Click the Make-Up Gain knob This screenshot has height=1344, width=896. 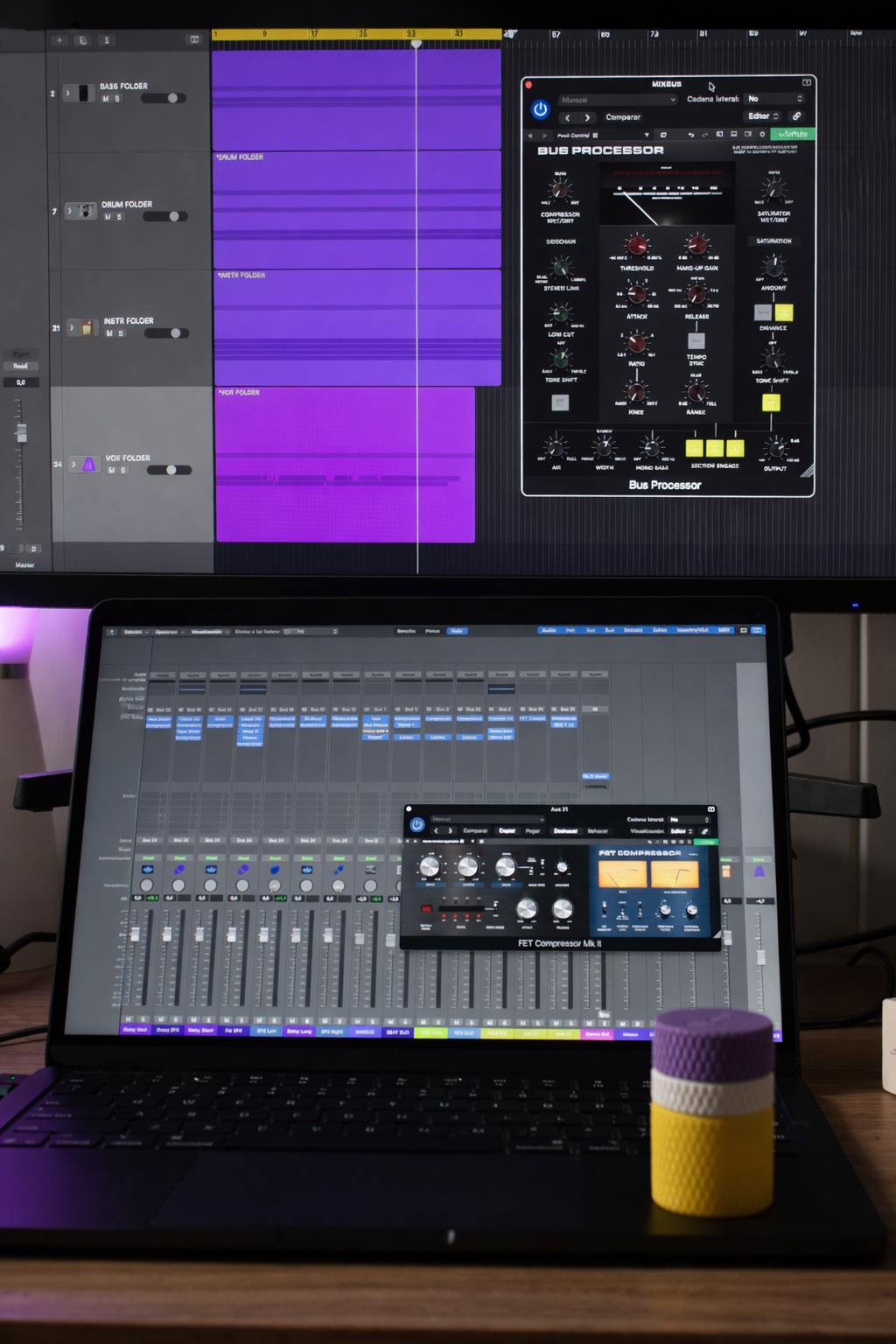click(696, 245)
